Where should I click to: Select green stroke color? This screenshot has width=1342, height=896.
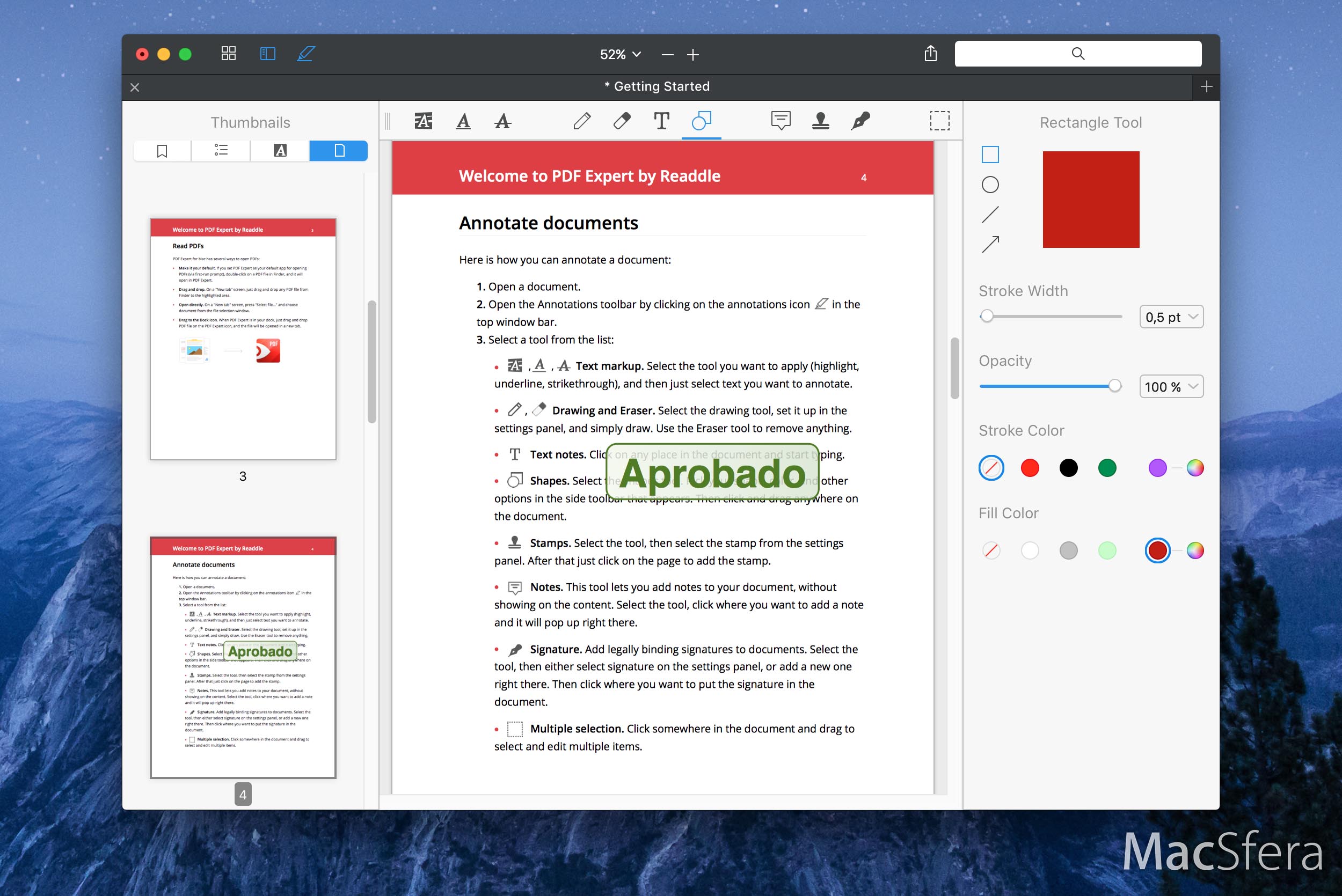pyautogui.click(x=1107, y=468)
